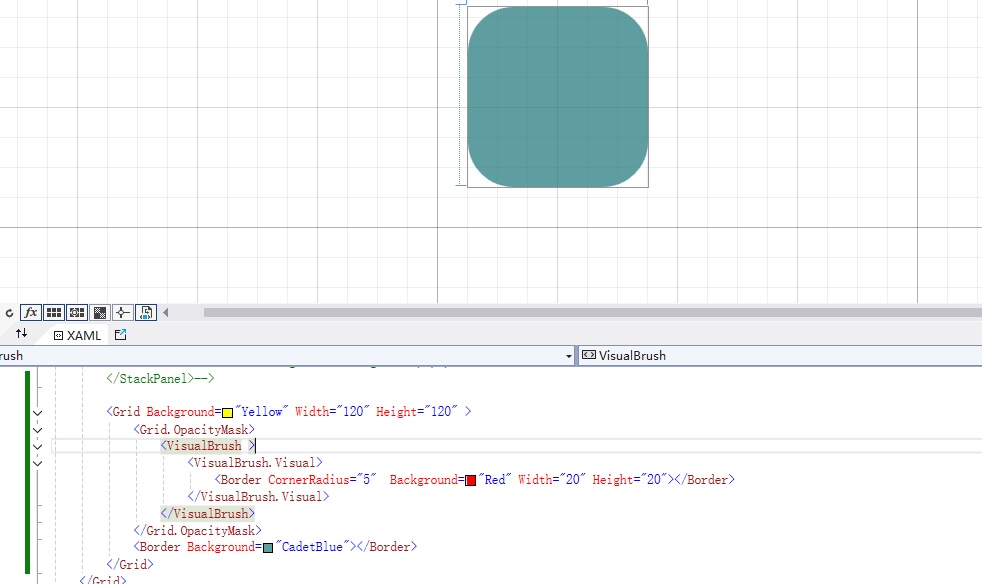Collapse the Grid.OpacityMask node
The image size is (982, 584).
point(38,430)
